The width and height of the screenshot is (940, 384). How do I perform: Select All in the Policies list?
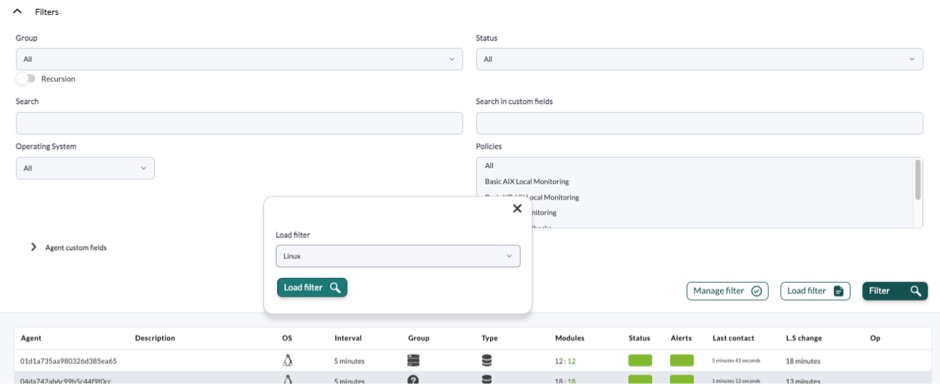click(489, 165)
